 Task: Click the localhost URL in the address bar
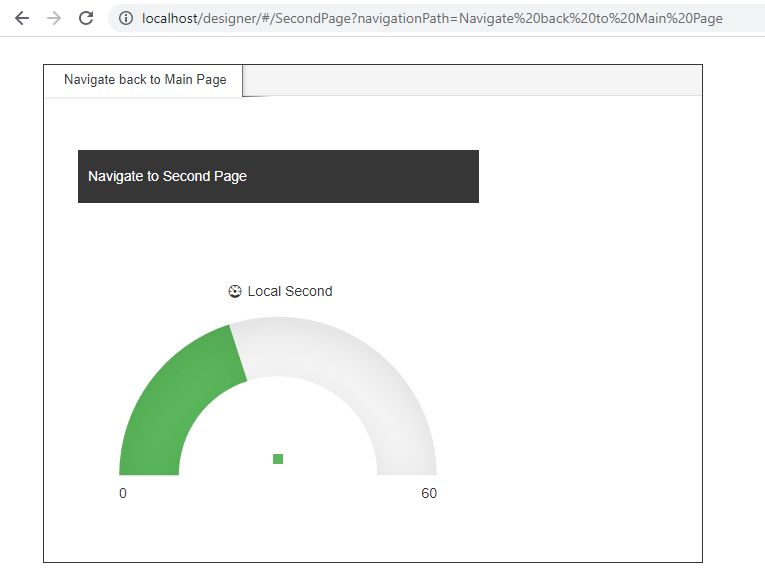[432, 19]
